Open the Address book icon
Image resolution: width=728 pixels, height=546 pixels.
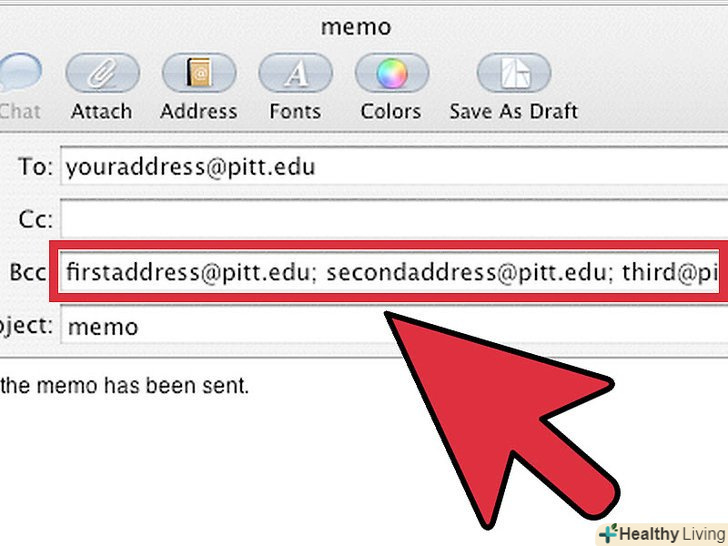[198, 73]
